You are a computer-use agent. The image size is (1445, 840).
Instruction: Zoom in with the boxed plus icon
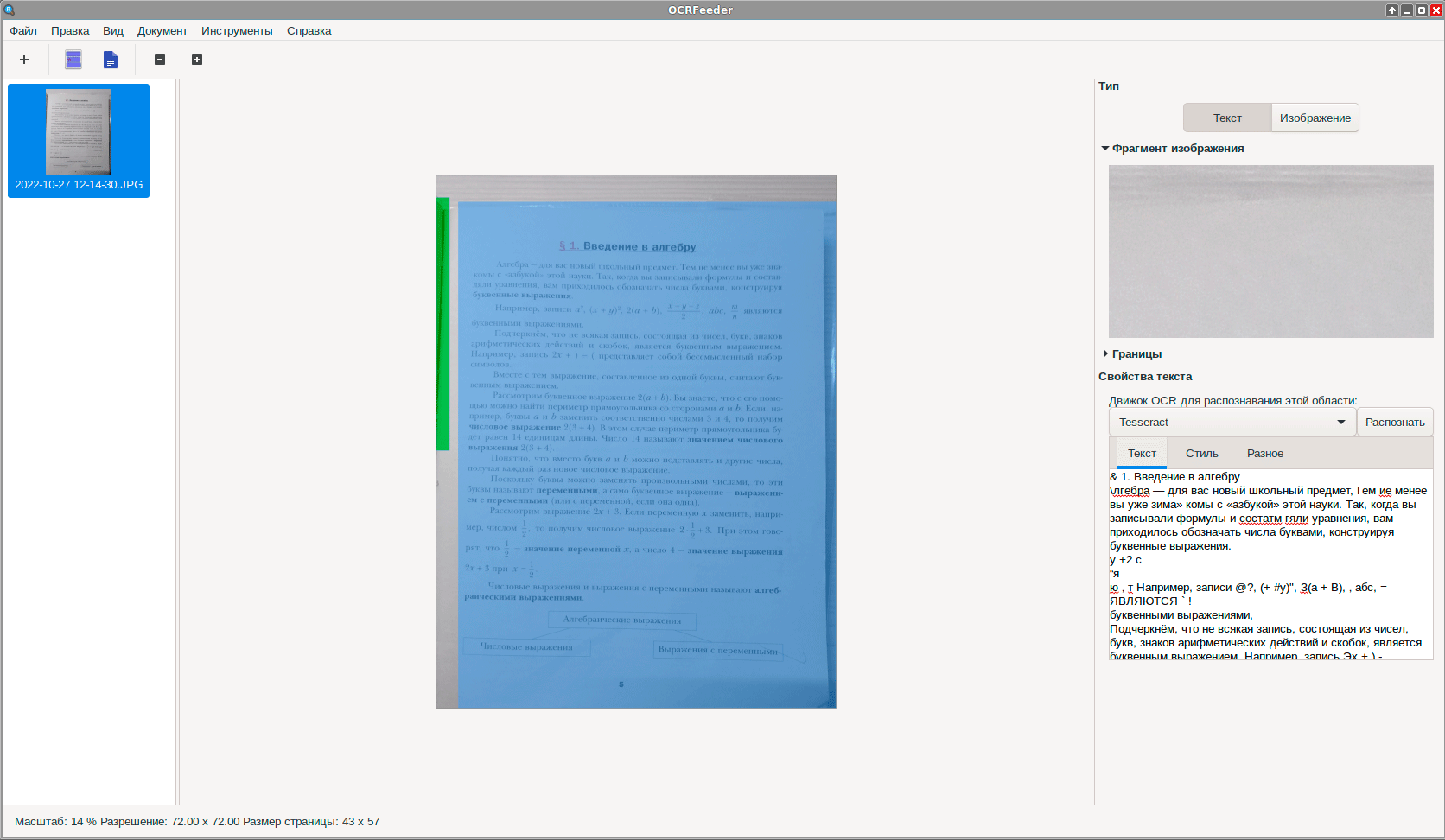(x=197, y=60)
